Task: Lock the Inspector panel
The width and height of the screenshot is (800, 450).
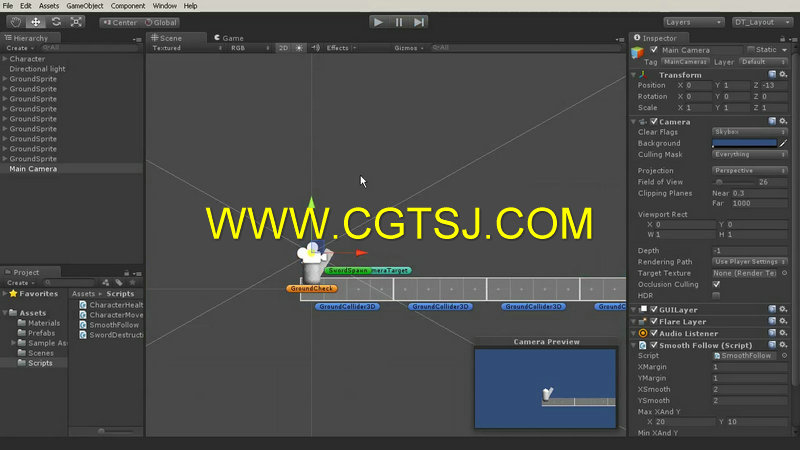Action: 782,39
